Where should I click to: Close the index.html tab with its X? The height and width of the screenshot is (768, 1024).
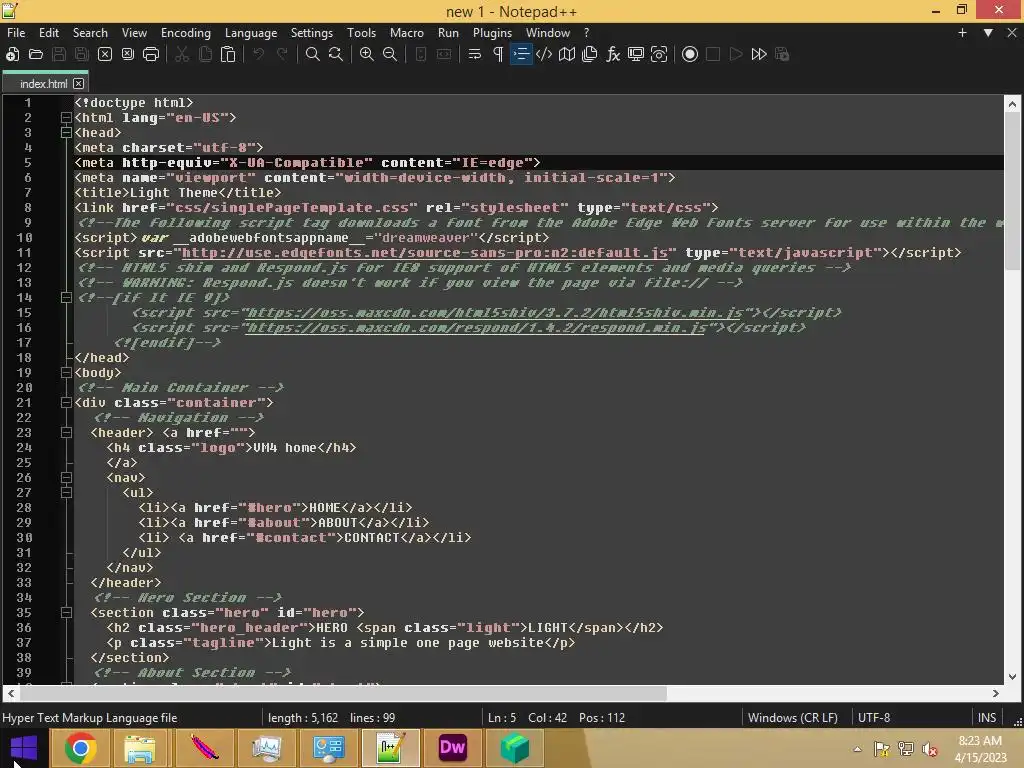pyautogui.click(x=78, y=84)
